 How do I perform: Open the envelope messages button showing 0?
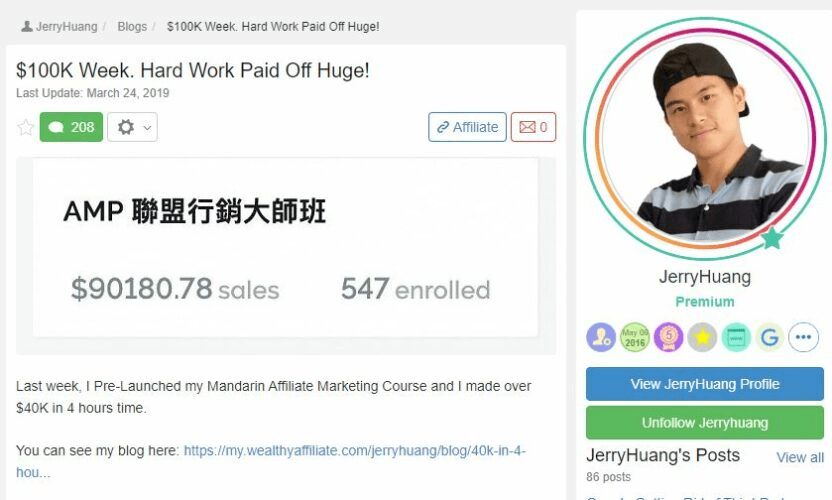[533, 127]
